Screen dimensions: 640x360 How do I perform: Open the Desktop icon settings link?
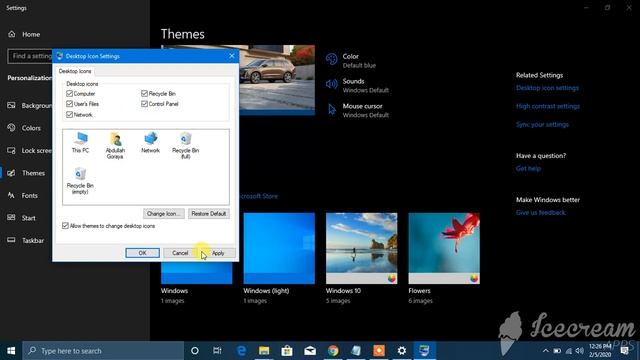coord(547,88)
